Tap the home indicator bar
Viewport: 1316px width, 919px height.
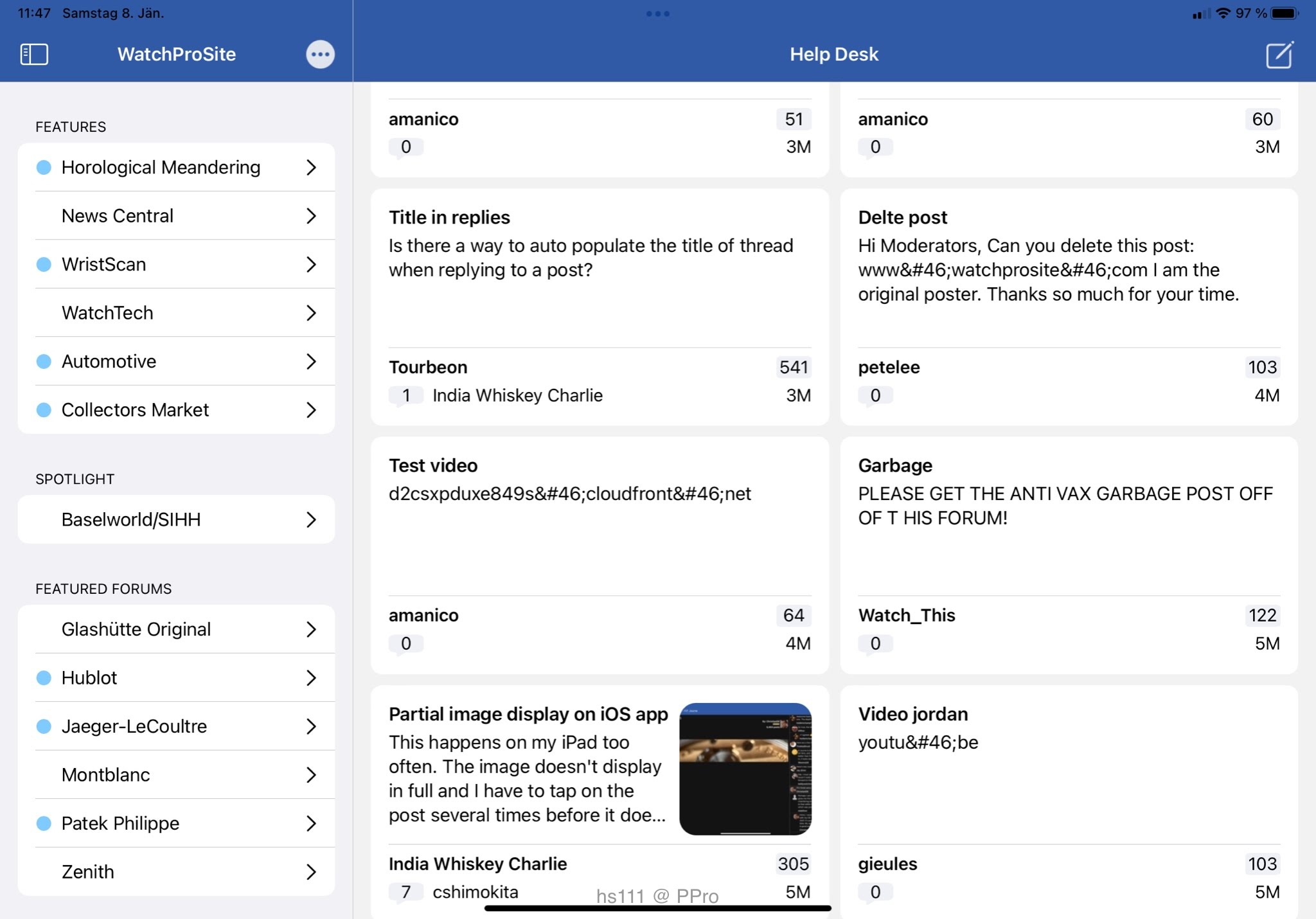pyautogui.click(x=658, y=908)
